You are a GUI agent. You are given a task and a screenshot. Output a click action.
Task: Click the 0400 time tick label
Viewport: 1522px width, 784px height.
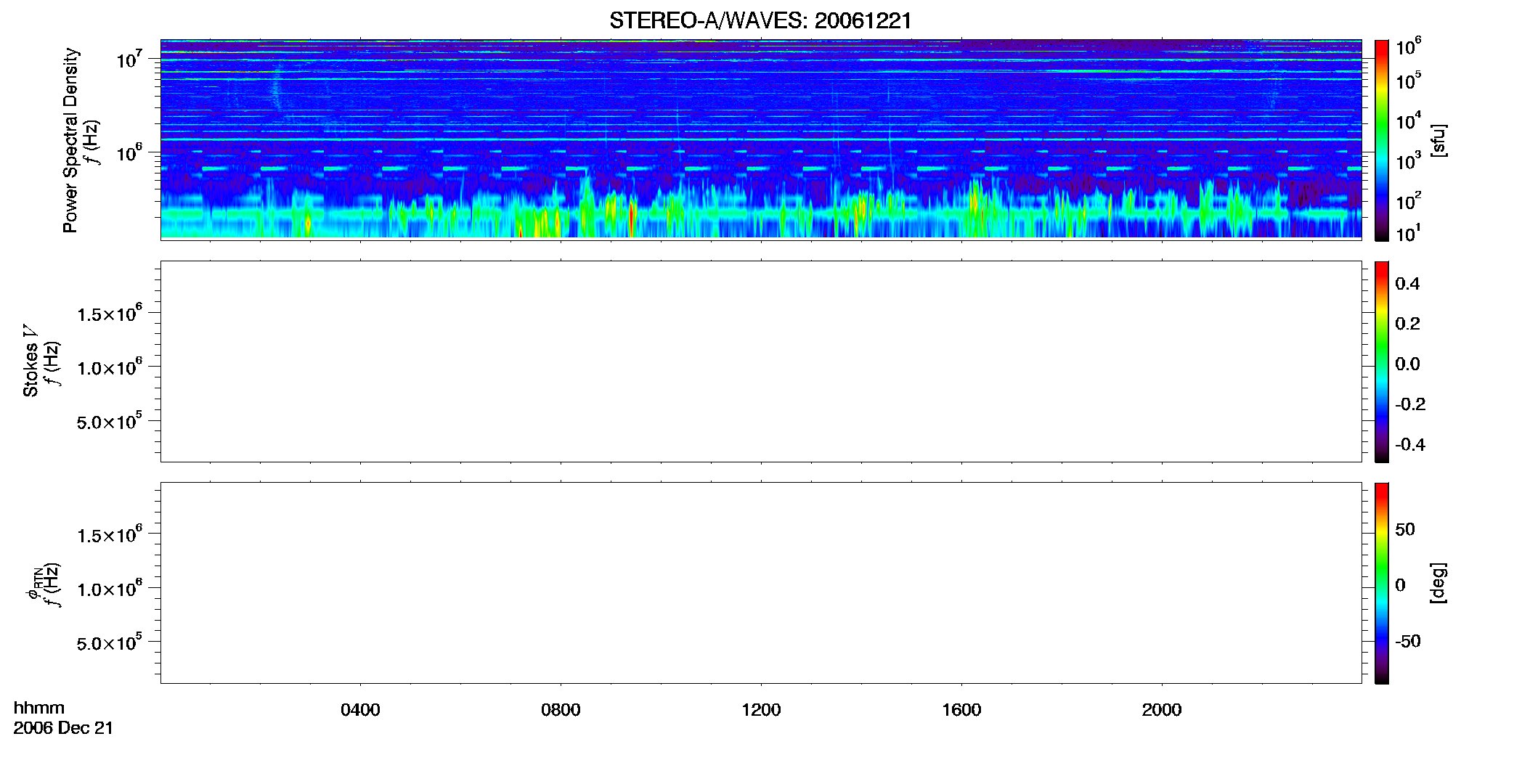(360, 709)
